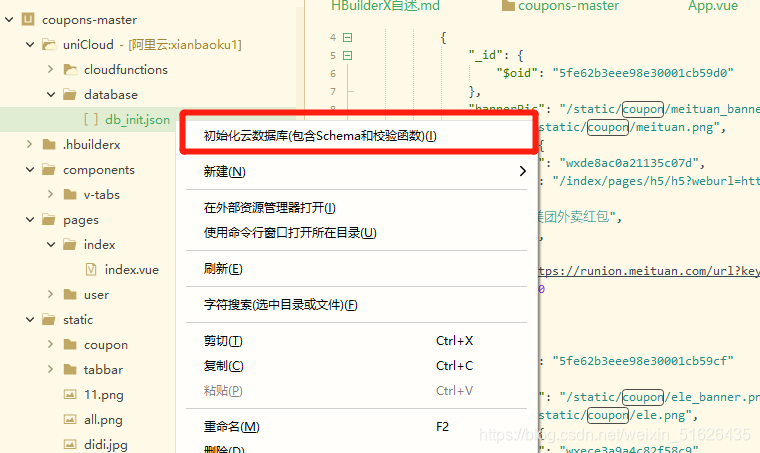The width and height of the screenshot is (760, 453).
Task: Select 在外部资源管理器打开(I)
Action: [357, 208]
